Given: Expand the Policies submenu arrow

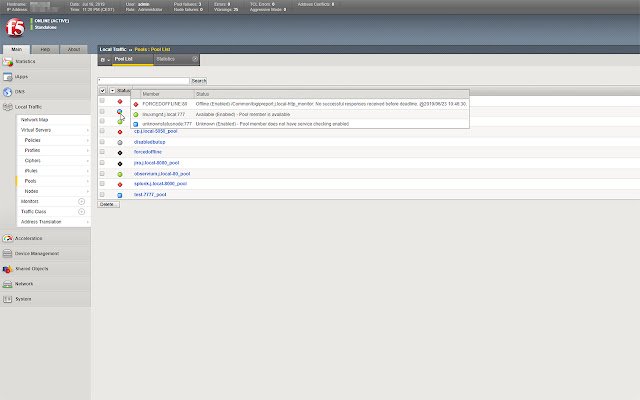Looking at the screenshot, I should pyautogui.click(x=87, y=140).
